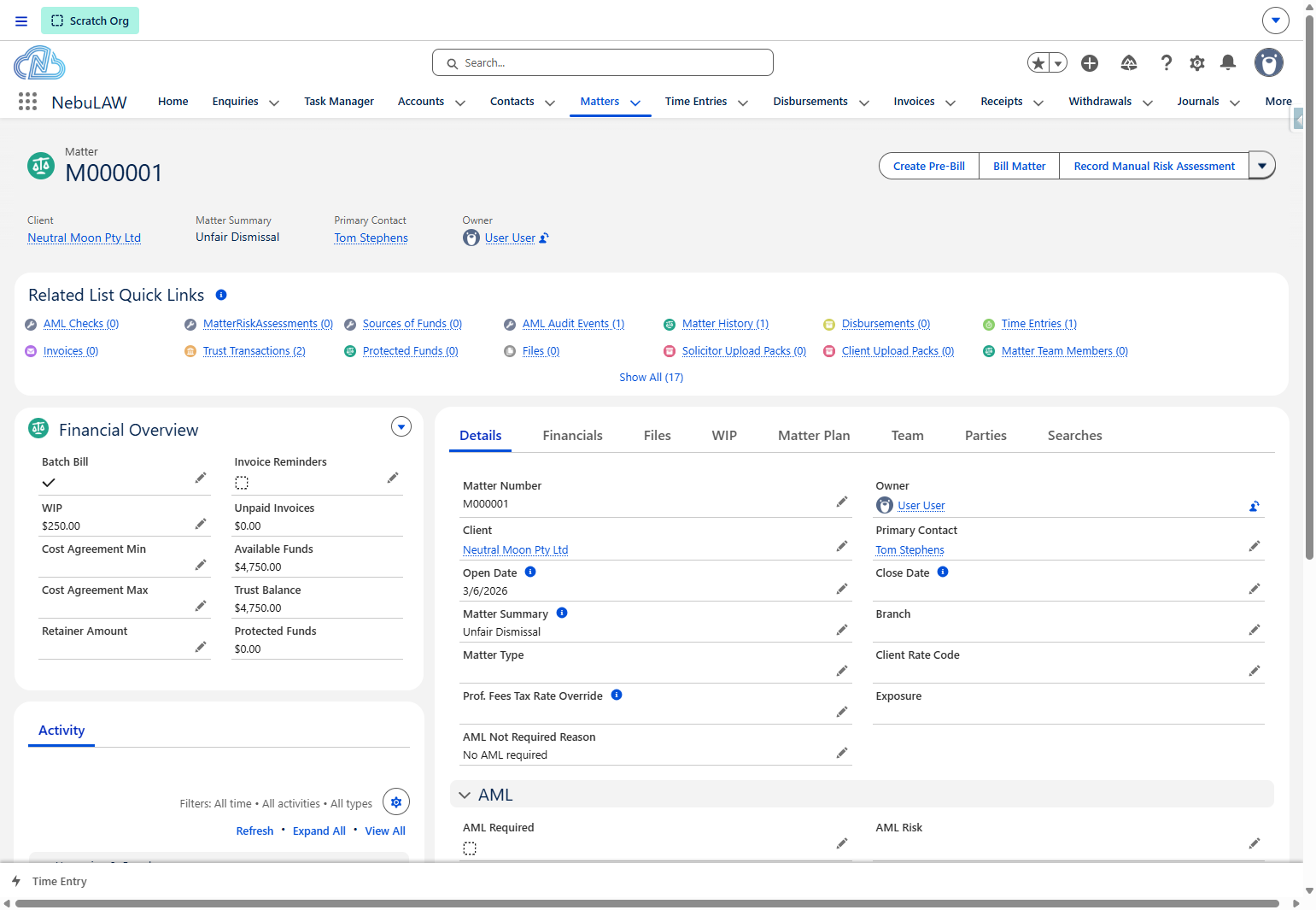Click the Batch Bill checkmark

(49, 483)
